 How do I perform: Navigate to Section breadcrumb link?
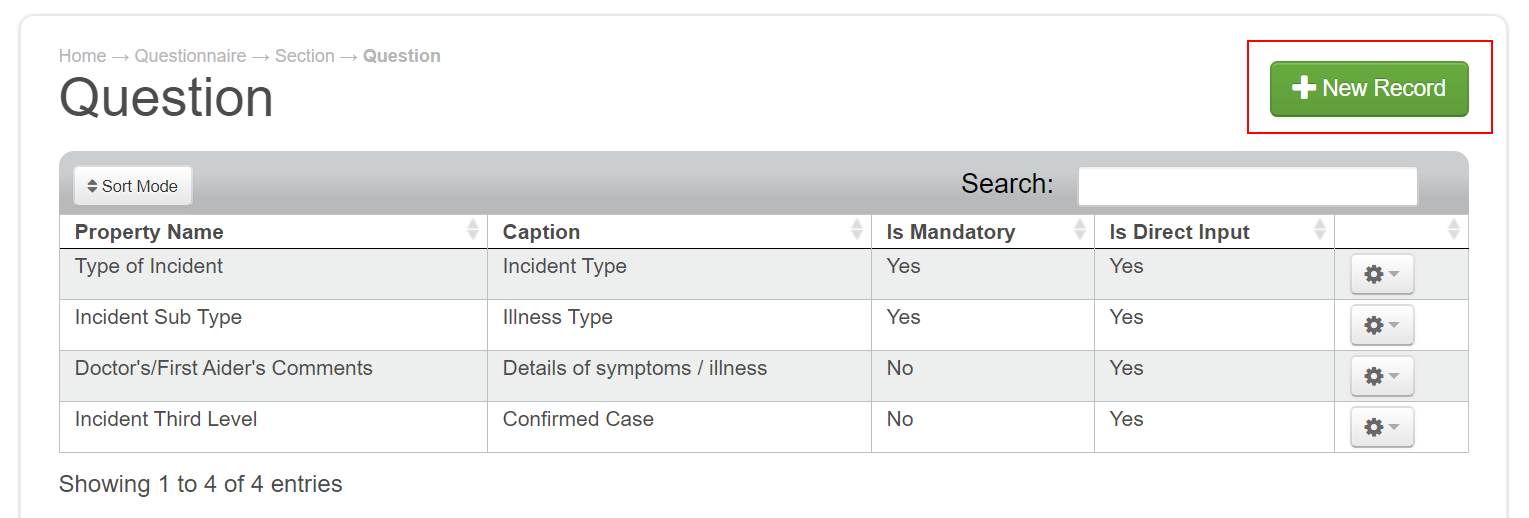pos(304,56)
